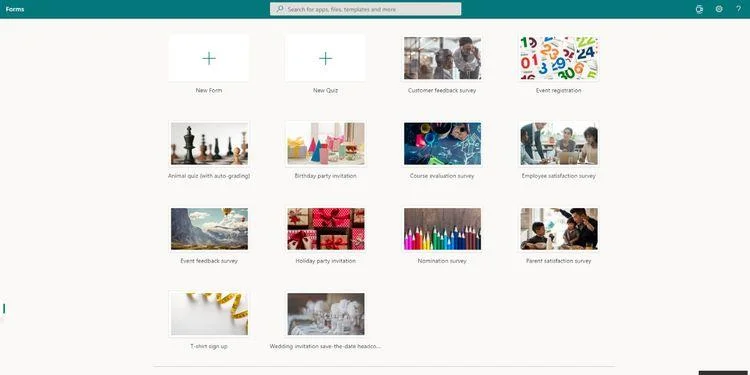This screenshot has width=750, height=375.
Task: Open the Birthday party invitation thumbnail
Action: 326,143
